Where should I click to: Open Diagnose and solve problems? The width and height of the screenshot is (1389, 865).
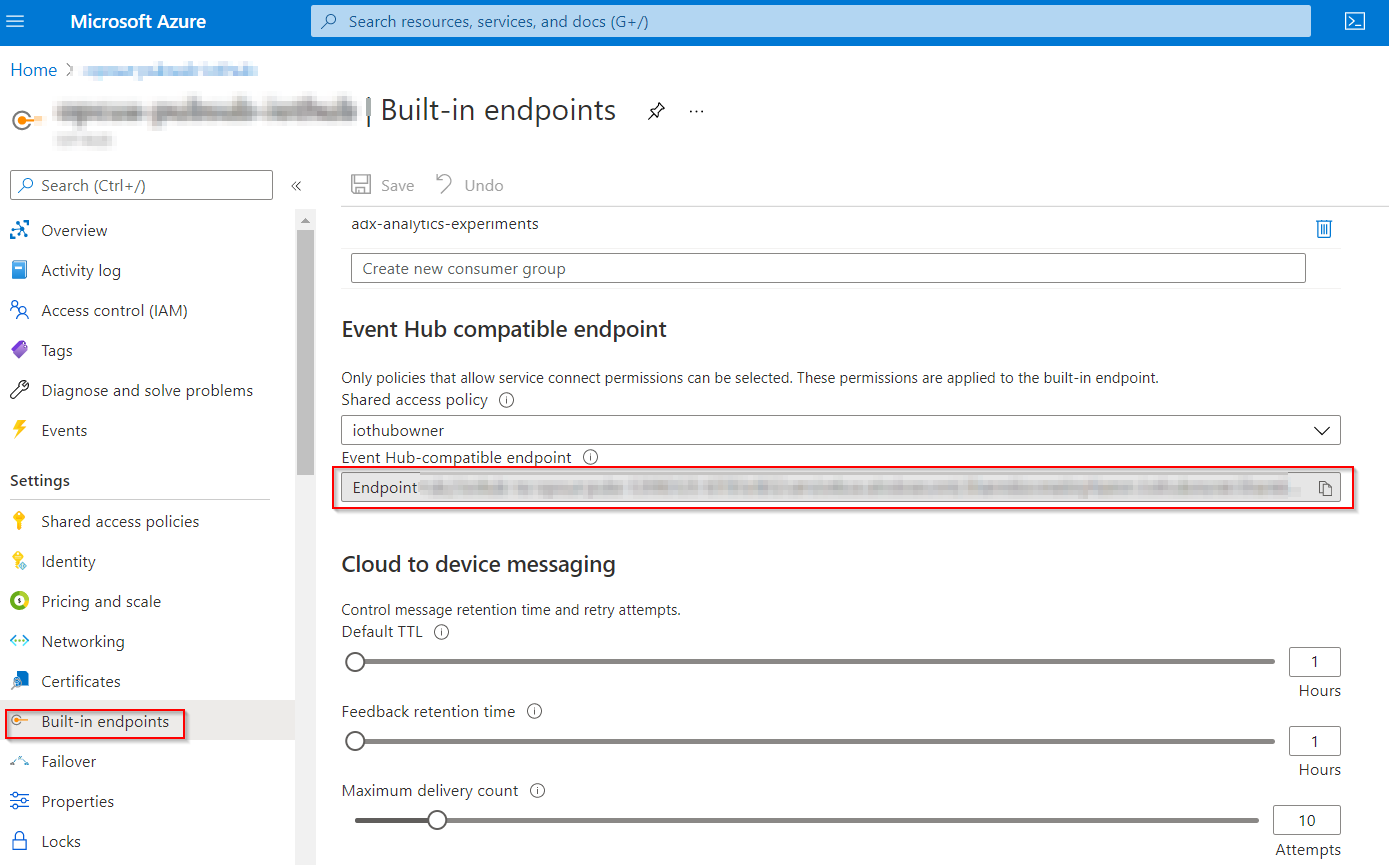(147, 390)
